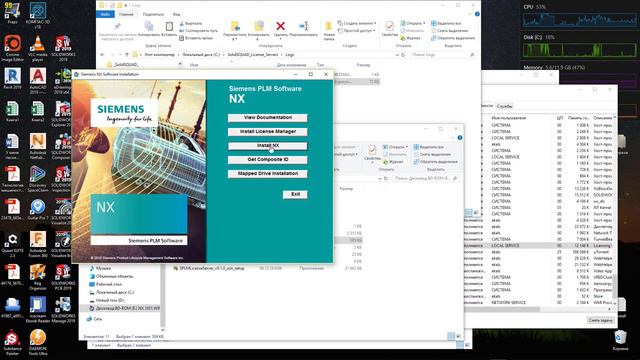Open the KOMPAS-3D desktop shortcut
The image size is (640, 360).
[38, 15]
